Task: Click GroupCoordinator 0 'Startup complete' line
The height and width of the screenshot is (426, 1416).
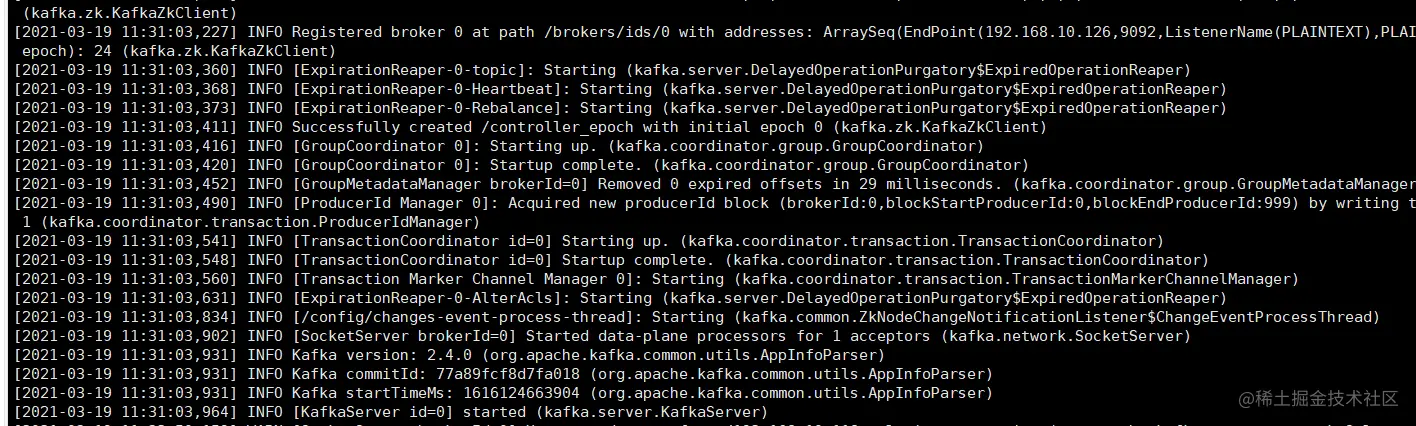Action: point(515,165)
